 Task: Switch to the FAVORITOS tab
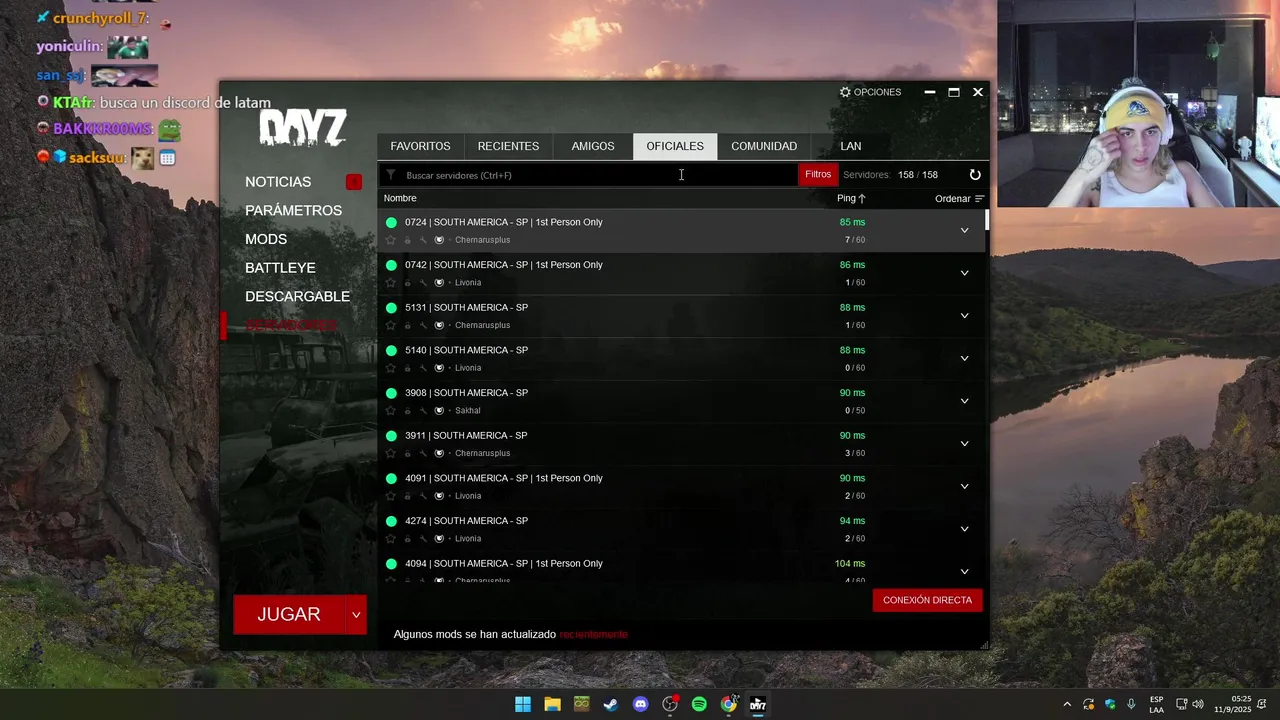[x=420, y=146]
